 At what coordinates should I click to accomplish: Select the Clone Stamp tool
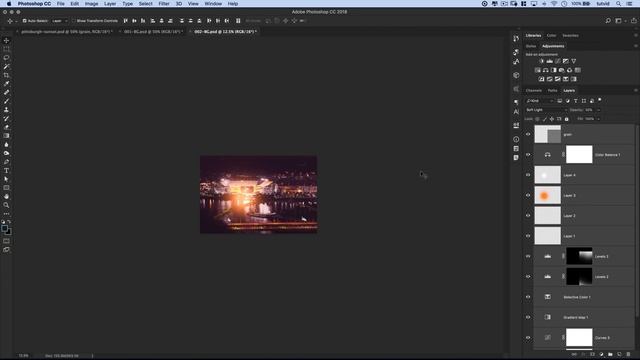[x=6, y=110]
